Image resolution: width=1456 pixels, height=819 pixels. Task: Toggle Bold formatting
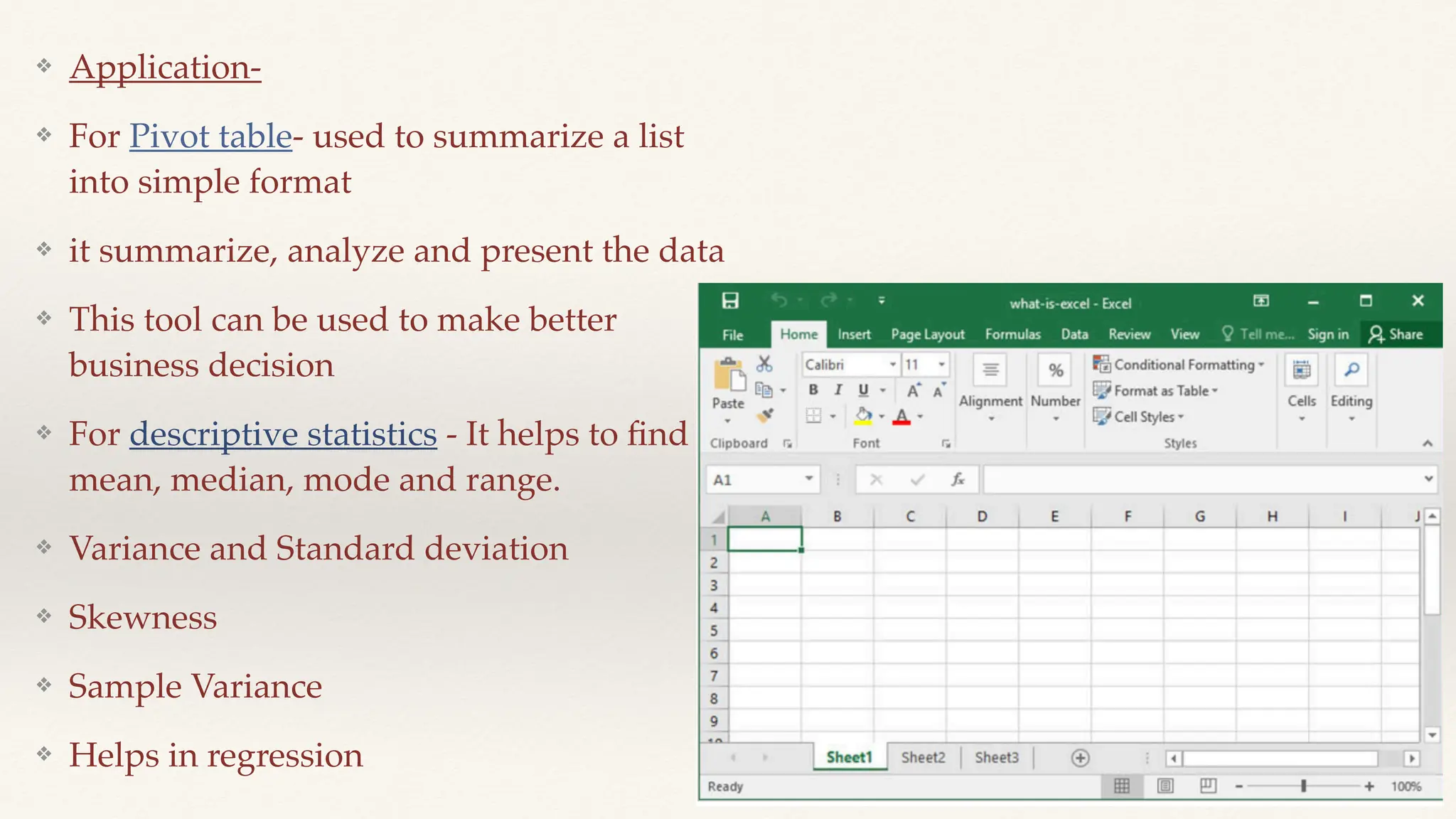point(813,390)
